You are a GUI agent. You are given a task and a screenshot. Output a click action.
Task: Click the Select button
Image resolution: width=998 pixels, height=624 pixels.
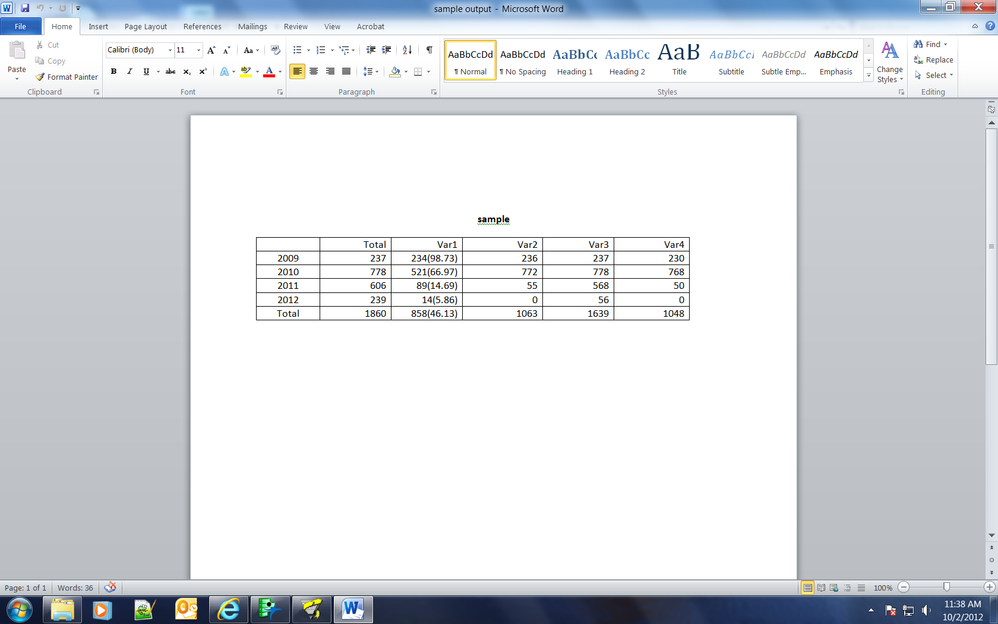[933, 75]
